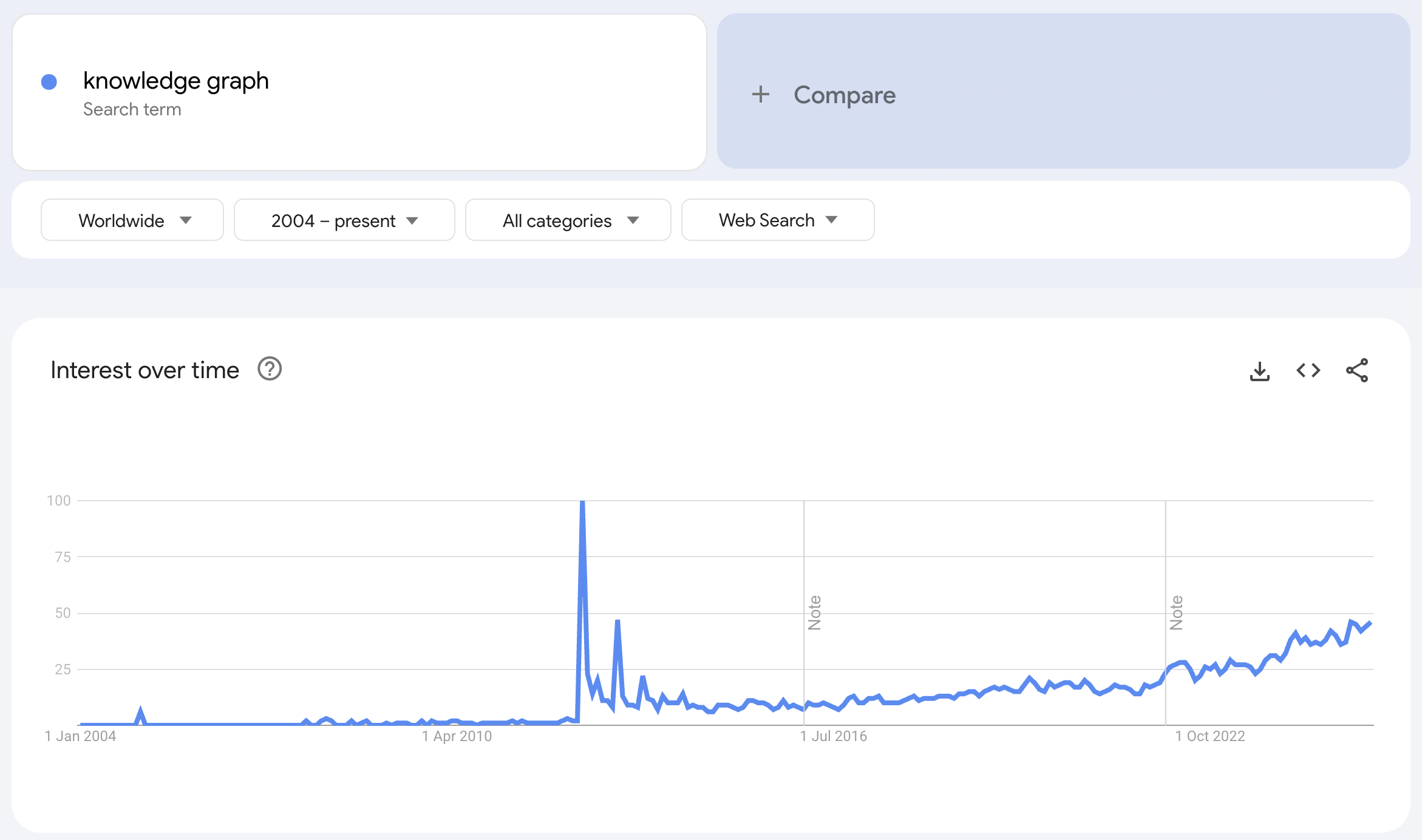This screenshot has width=1422, height=840.
Task: Click the 100 value axis label
Action: coord(59,501)
